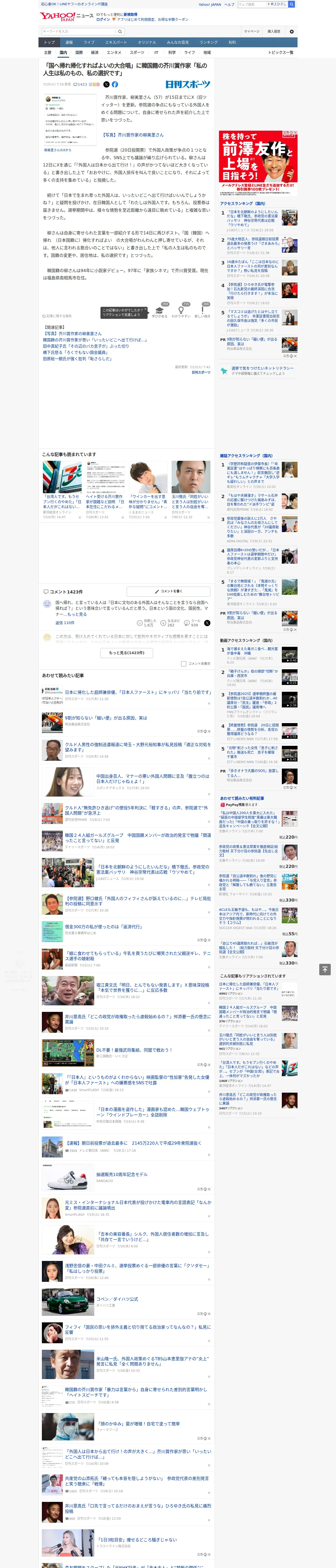Click the 'なるほど' reaction on first comment
This screenshot has height=1568, width=336.
coord(170,623)
